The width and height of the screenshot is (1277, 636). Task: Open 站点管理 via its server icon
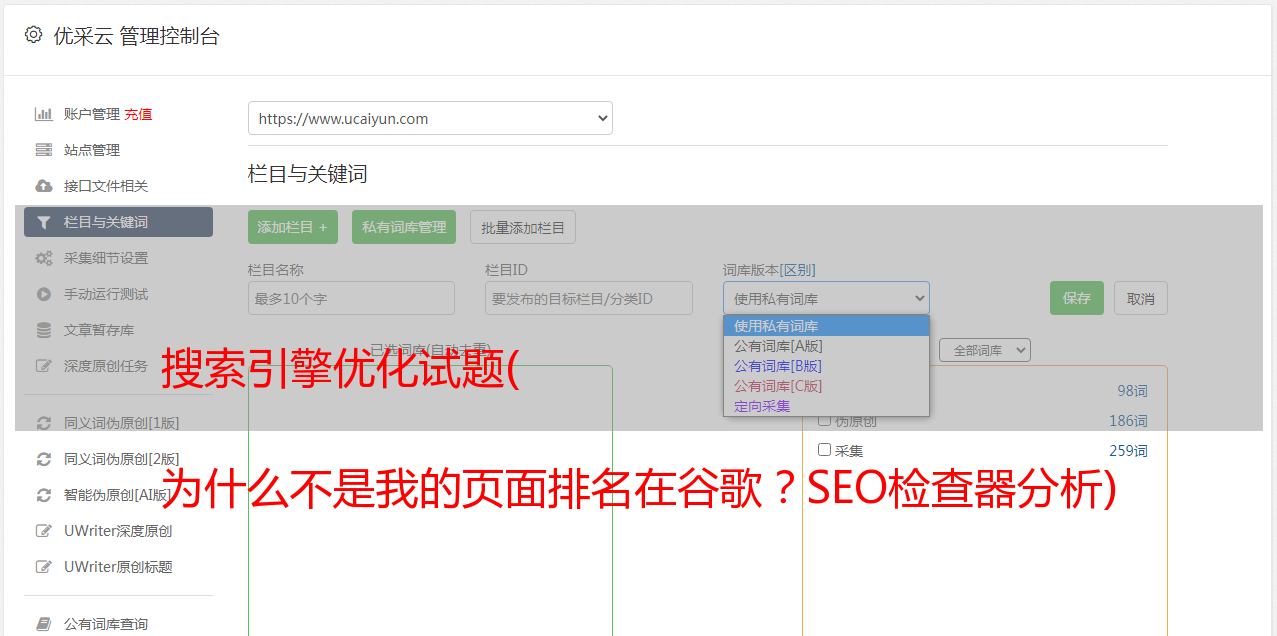click(x=44, y=150)
